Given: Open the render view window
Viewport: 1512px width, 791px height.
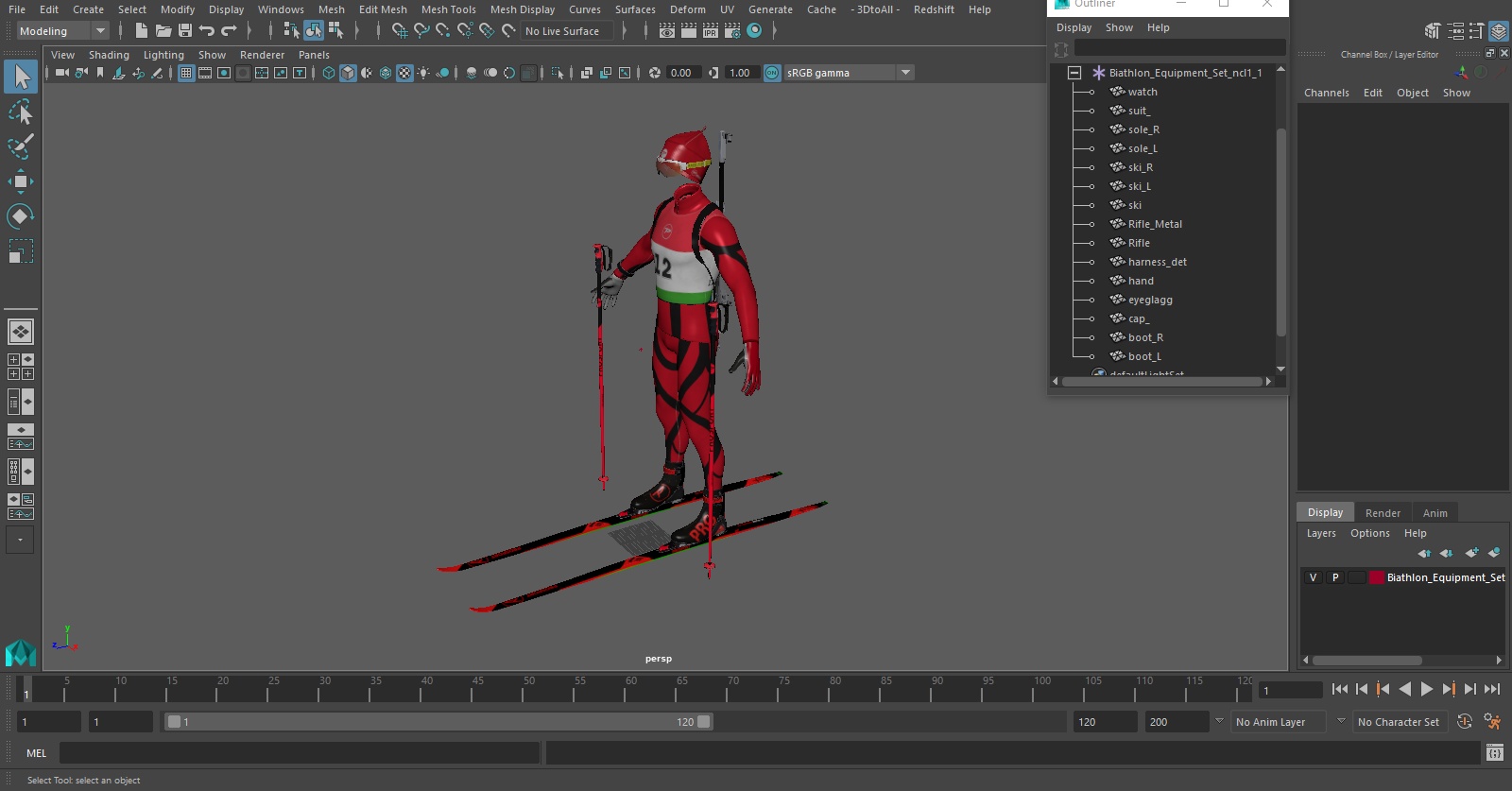Looking at the screenshot, I should [x=667, y=31].
